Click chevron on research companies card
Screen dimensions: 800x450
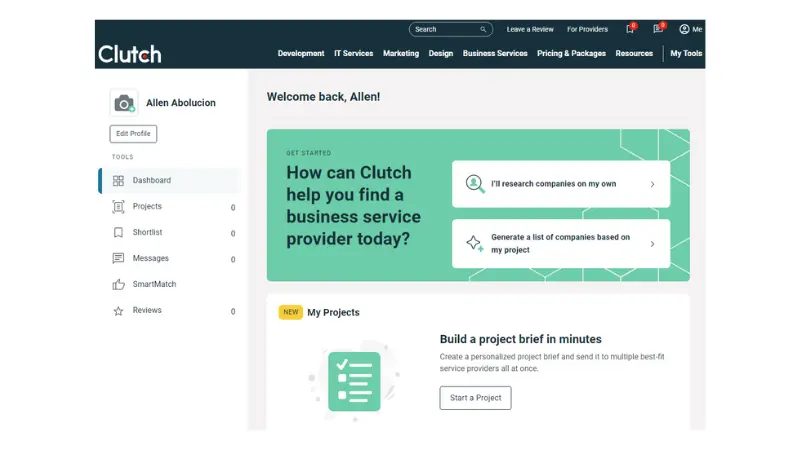click(x=653, y=184)
